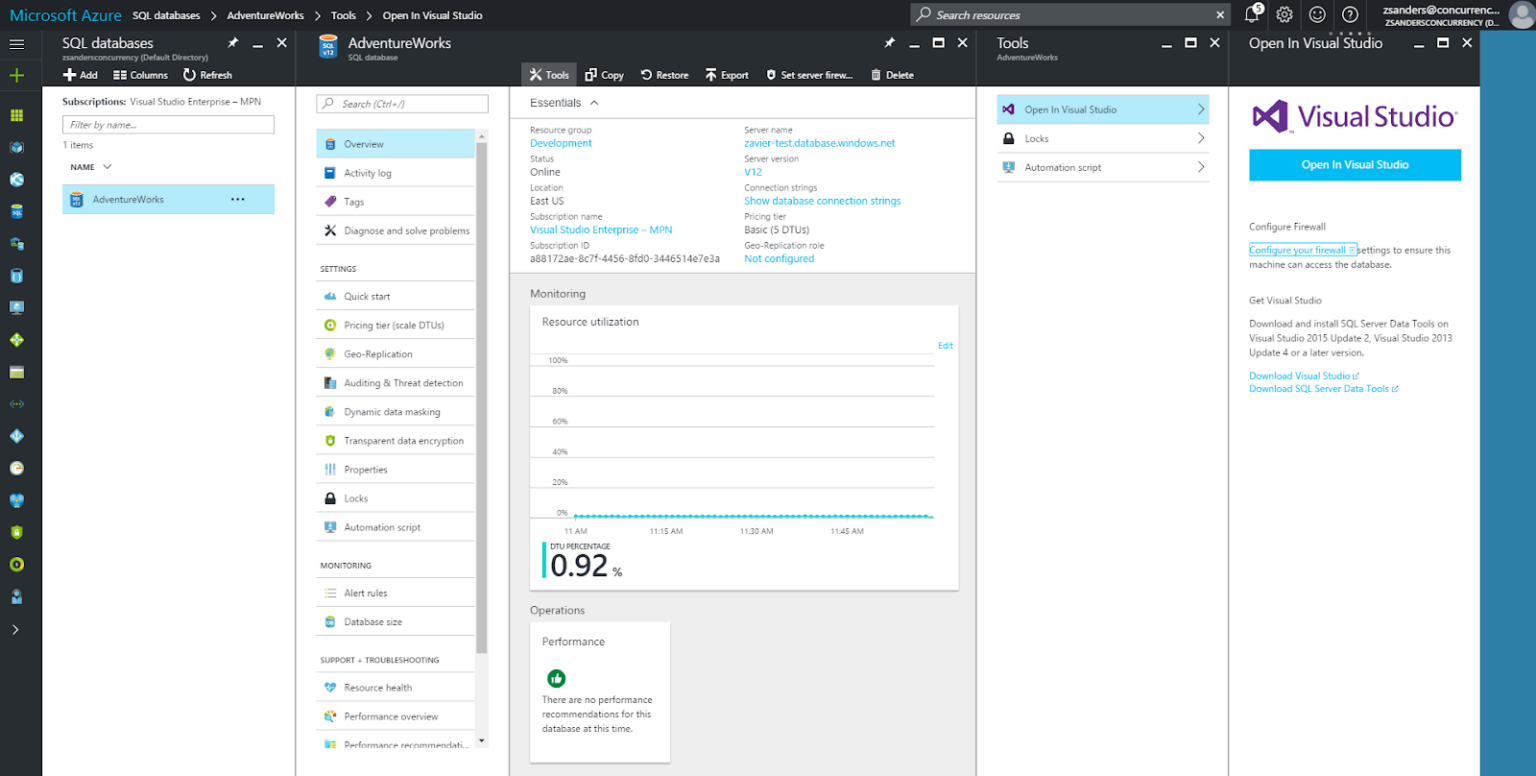This screenshot has height=776, width=1536.
Task: Click the Filter by name field
Action: pos(168,125)
